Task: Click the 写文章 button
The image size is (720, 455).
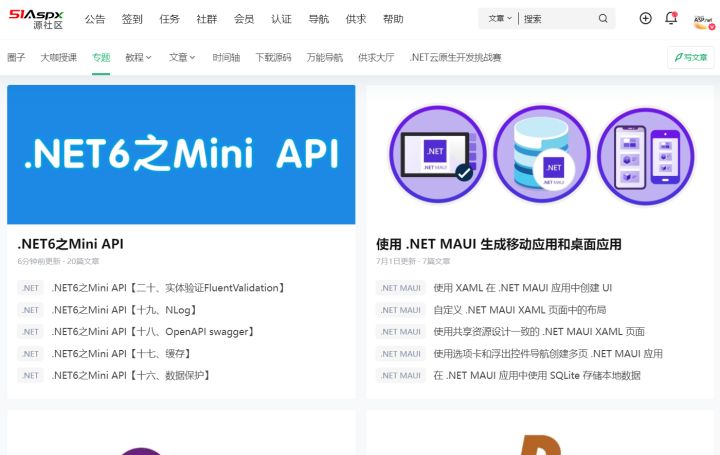Action: pyautogui.click(x=691, y=57)
